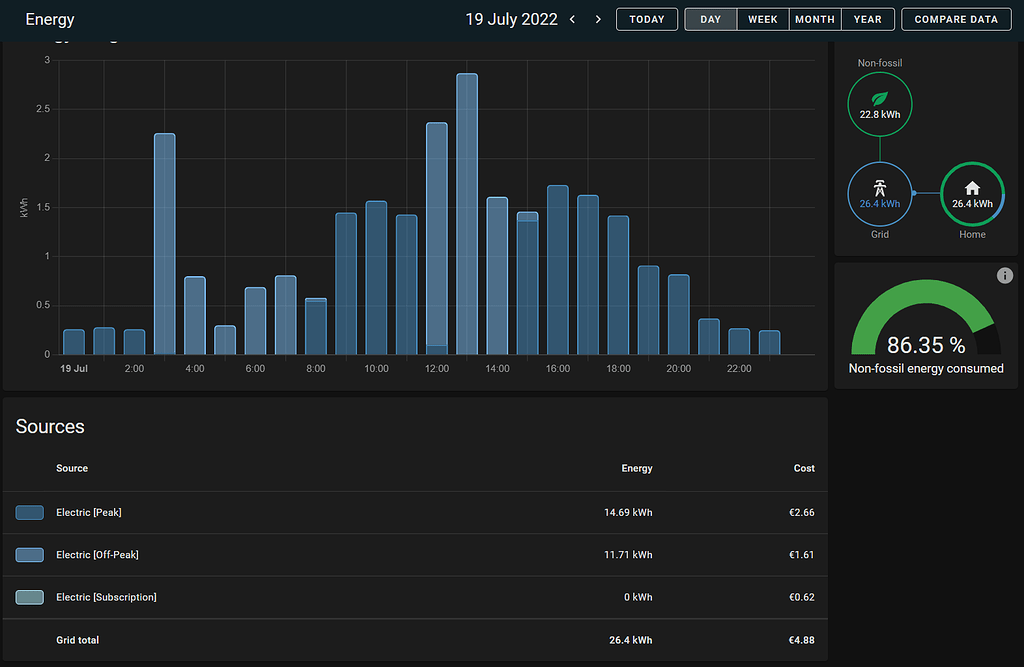Click the Electric [Subscription] color swatch
Screen dimensions: 1024x667
point(29,597)
